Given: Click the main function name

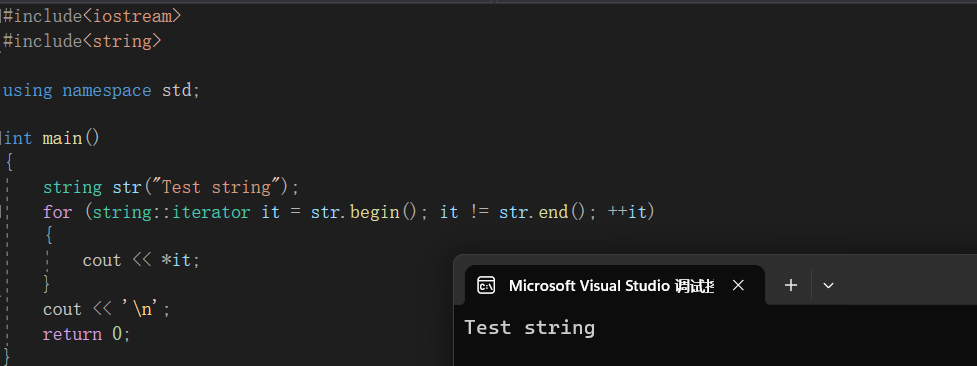Looking at the screenshot, I should pos(62,138).
